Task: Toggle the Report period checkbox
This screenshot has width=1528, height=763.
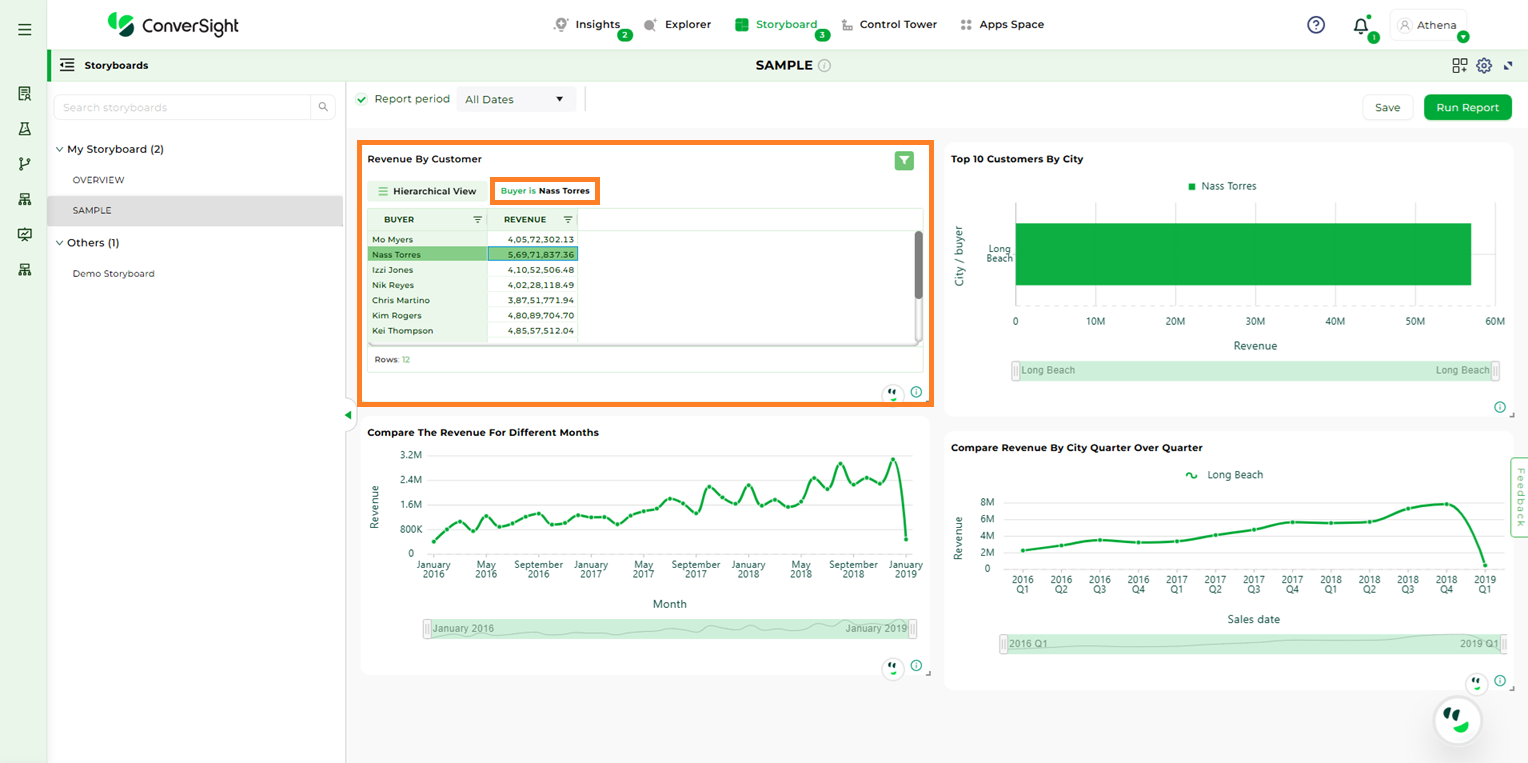Action: pyautogui.click(x=362, y=99)
